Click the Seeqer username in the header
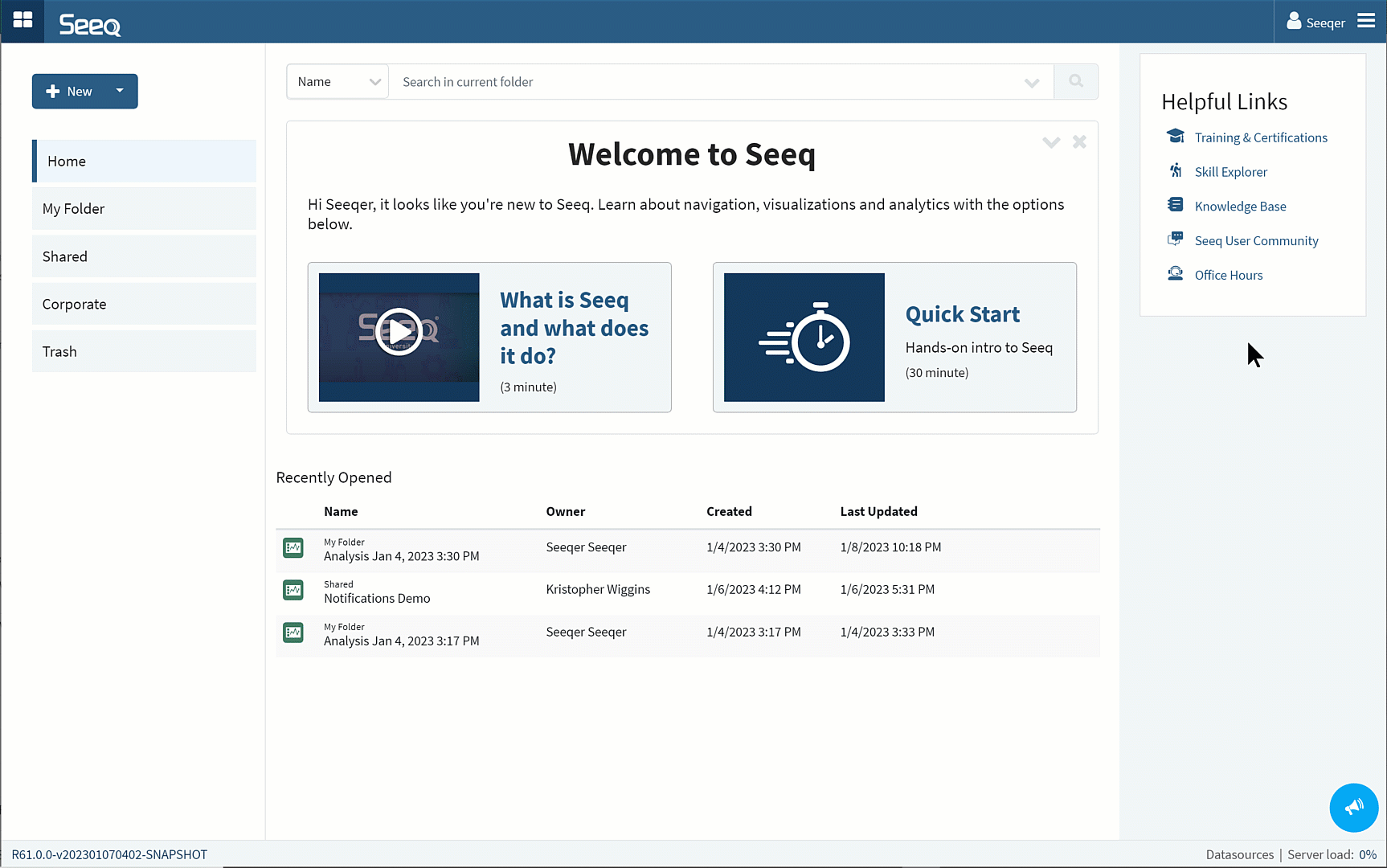 [x=1325, y=23]
